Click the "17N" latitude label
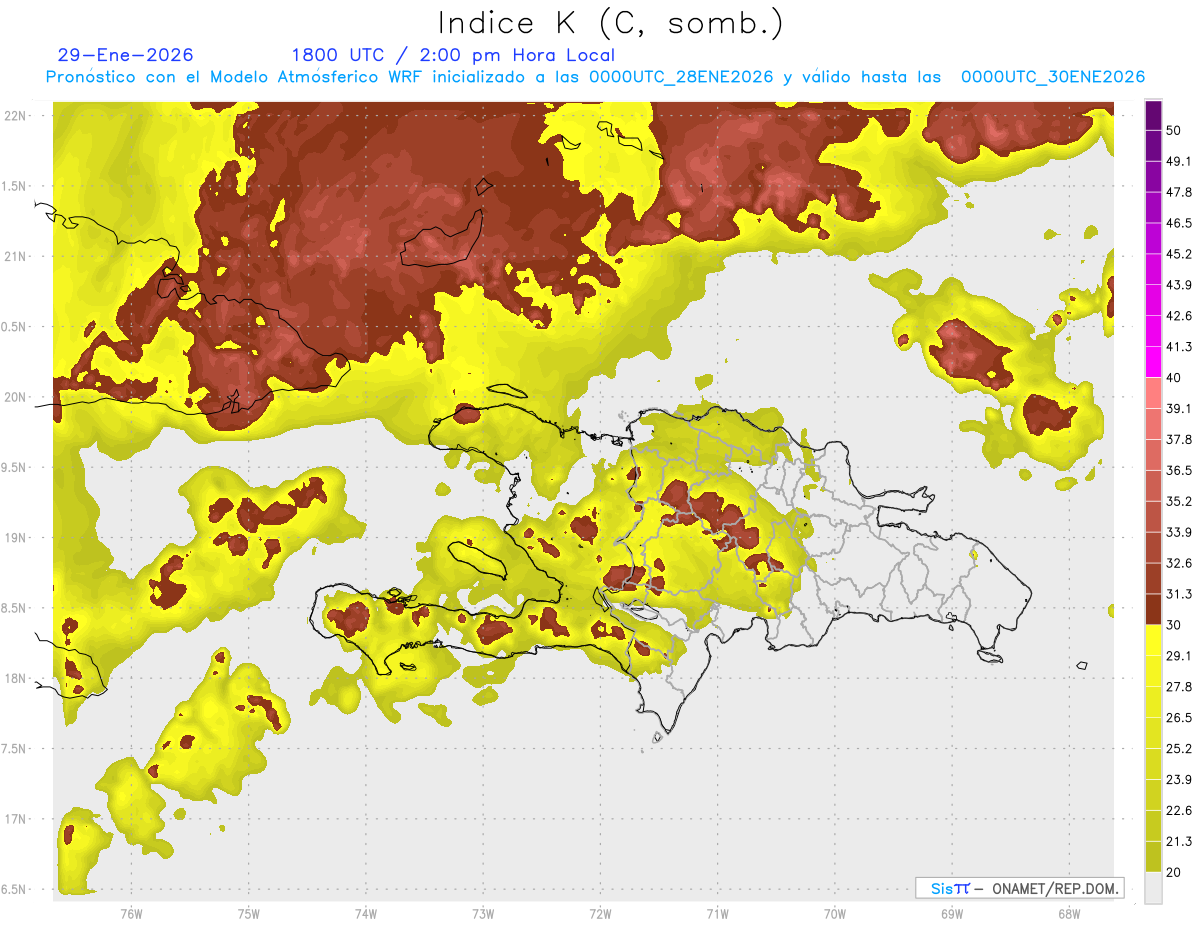This screenshot has height=927, width=1200. (x=15, y=819)
